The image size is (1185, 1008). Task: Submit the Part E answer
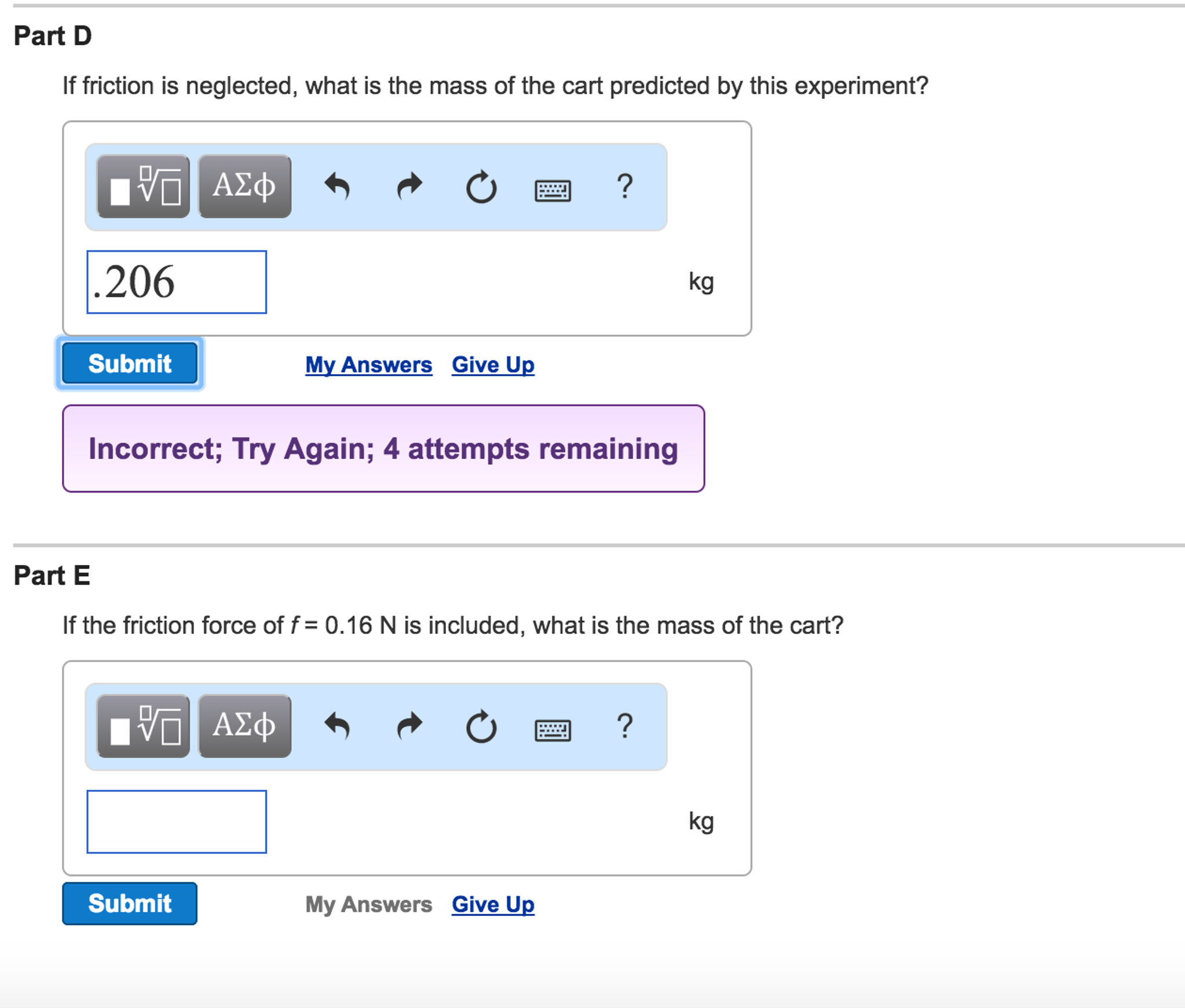coord(130,903)
